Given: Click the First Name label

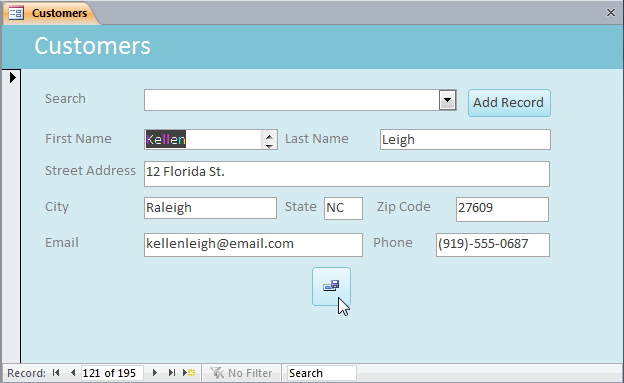Looking at the screenshot, I should pos(78,139).
